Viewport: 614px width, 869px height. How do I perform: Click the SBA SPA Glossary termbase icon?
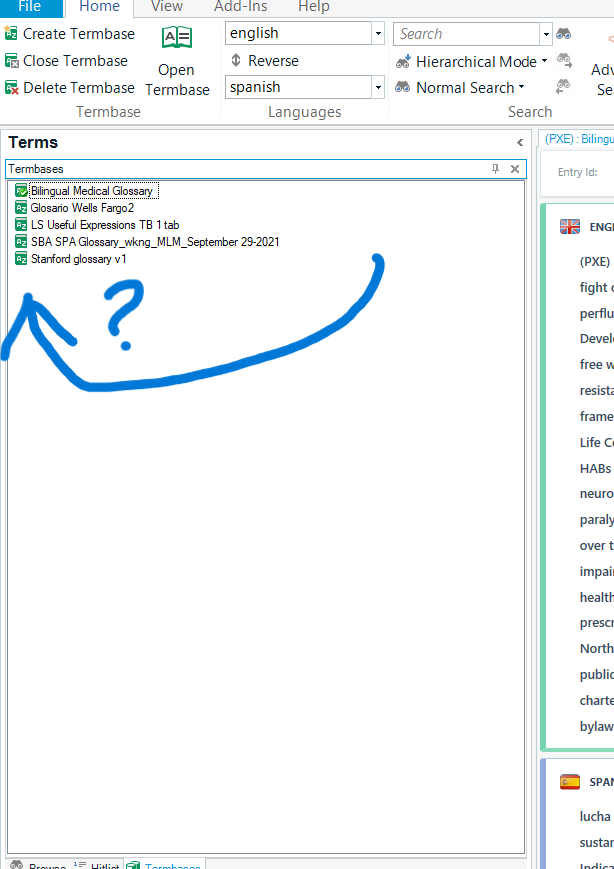21,242
